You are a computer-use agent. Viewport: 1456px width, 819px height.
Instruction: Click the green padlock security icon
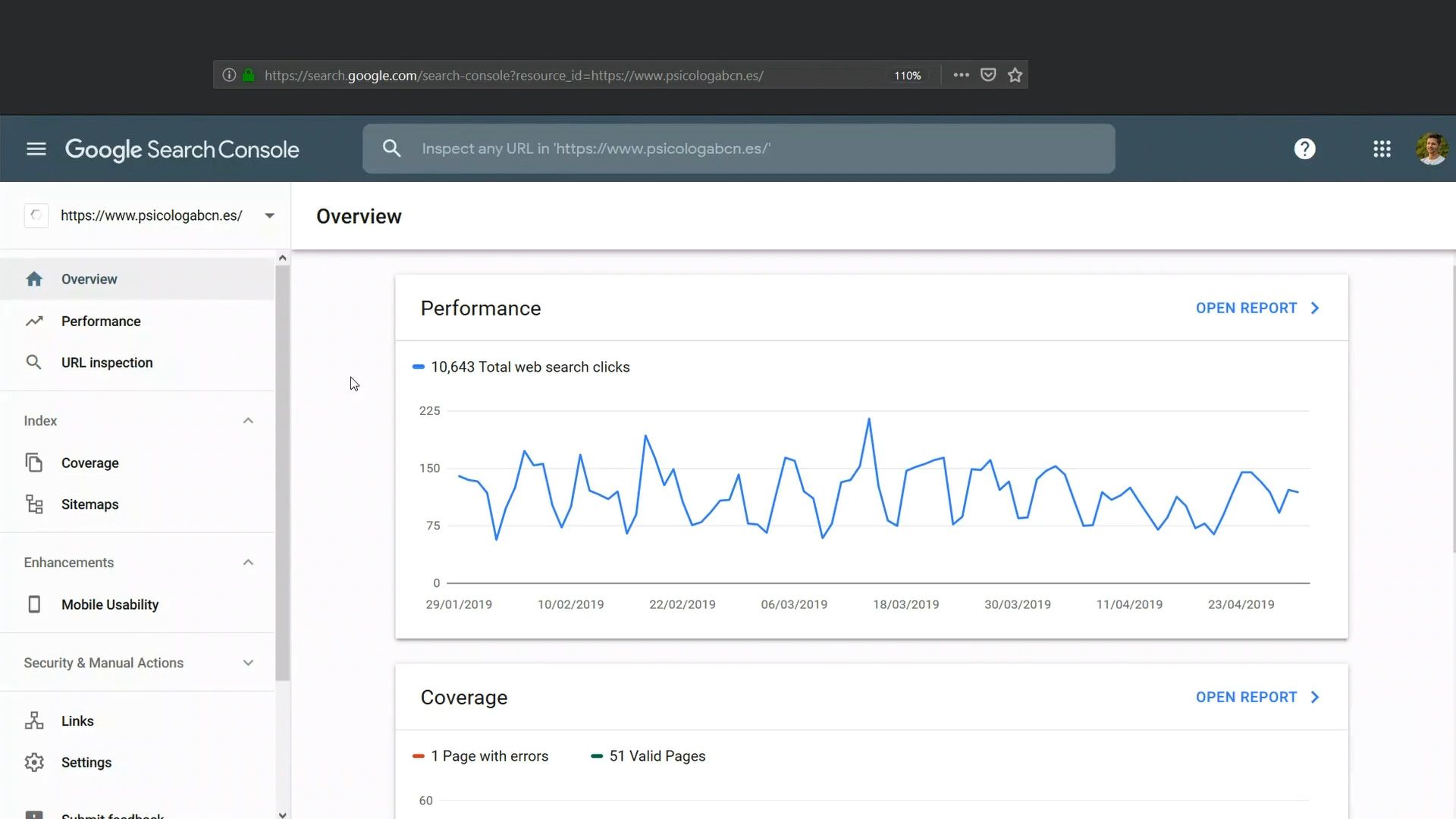coord(249,75)
